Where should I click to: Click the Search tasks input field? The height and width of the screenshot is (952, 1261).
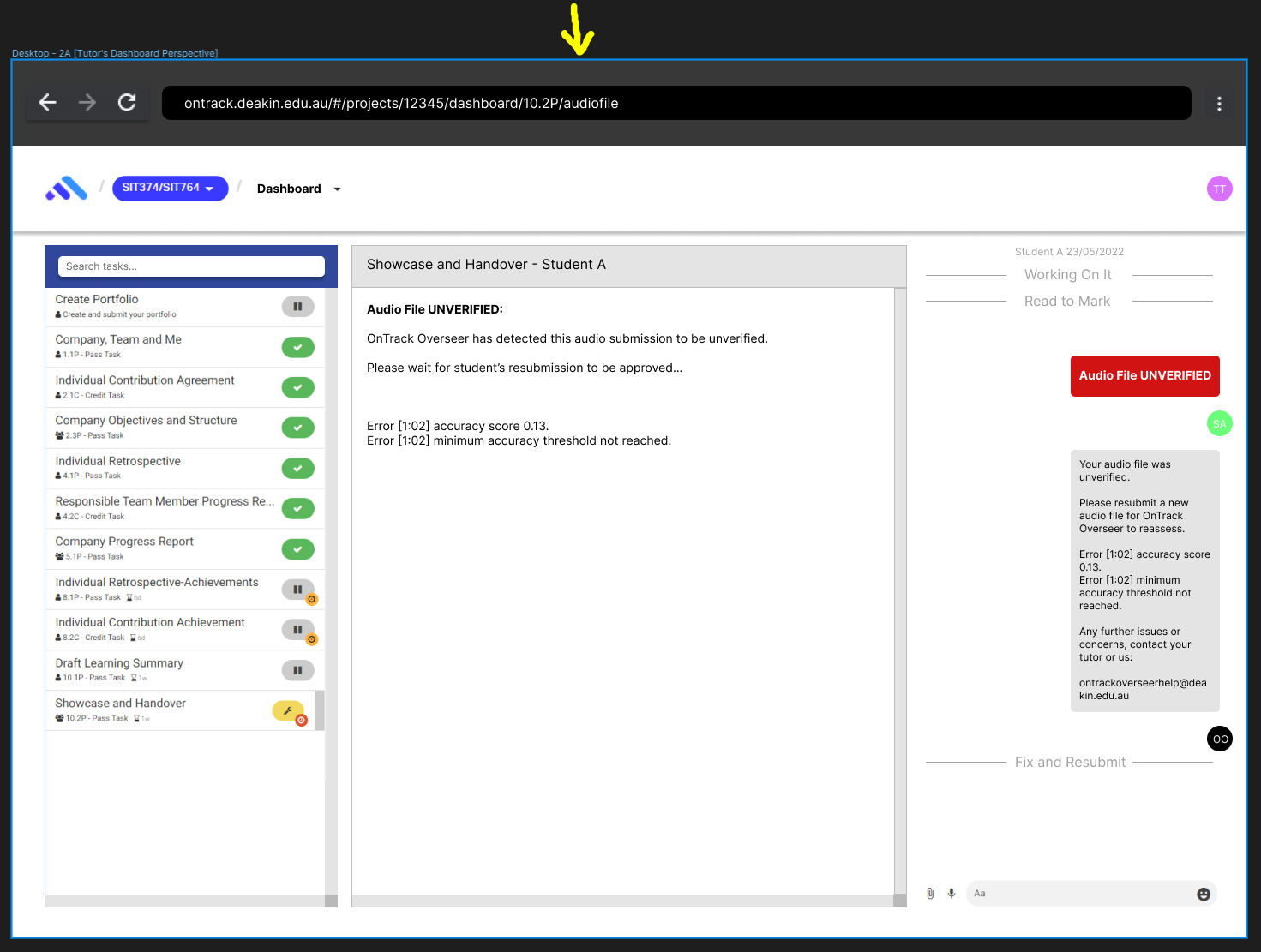tap(191, 266)
